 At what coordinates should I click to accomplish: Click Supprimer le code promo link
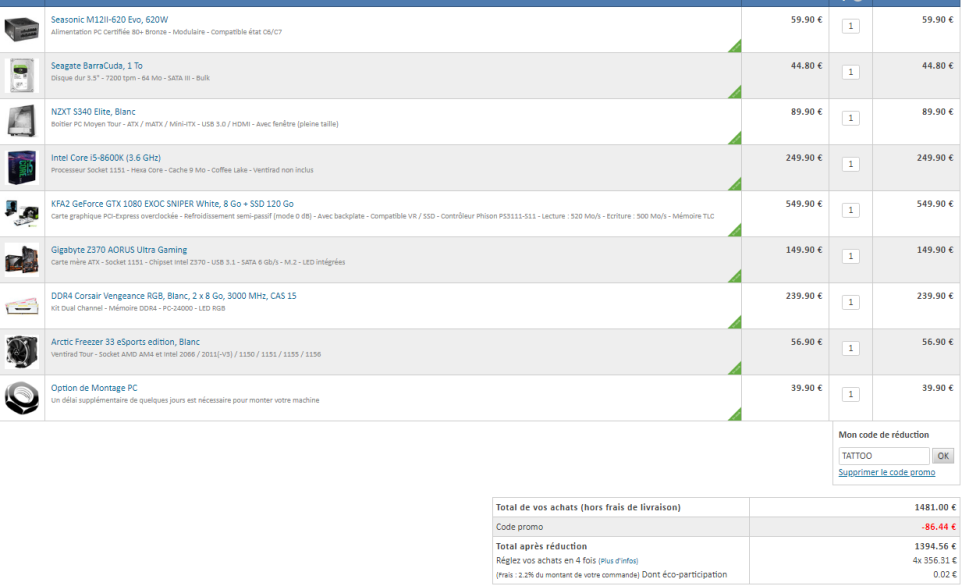coord(887,472)
